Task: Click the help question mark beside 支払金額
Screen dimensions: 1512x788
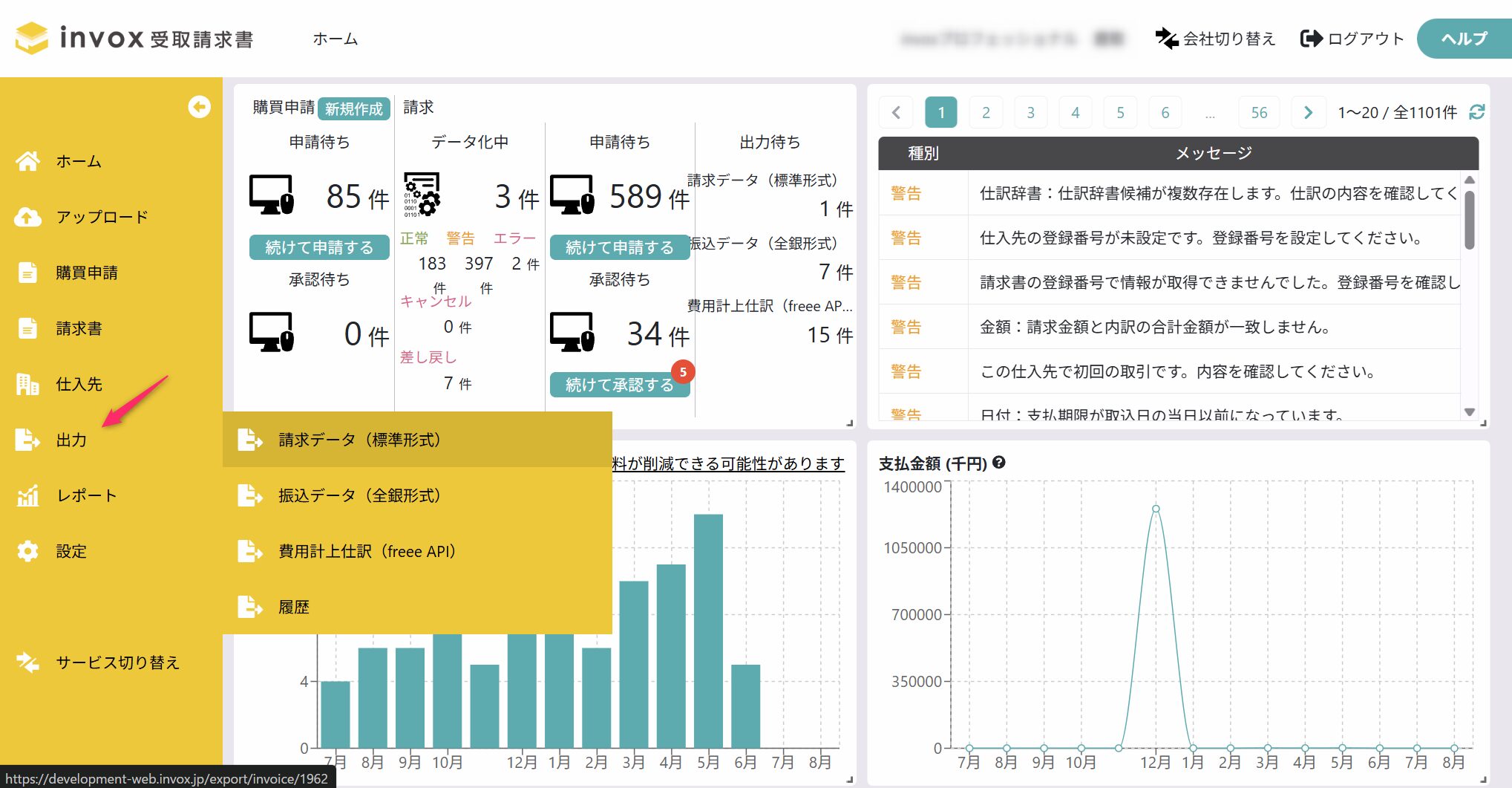Action: [999, 463]
